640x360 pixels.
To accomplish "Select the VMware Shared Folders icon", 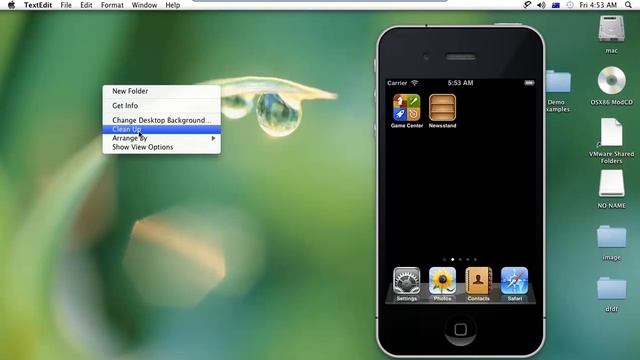I will click(611, 132).
